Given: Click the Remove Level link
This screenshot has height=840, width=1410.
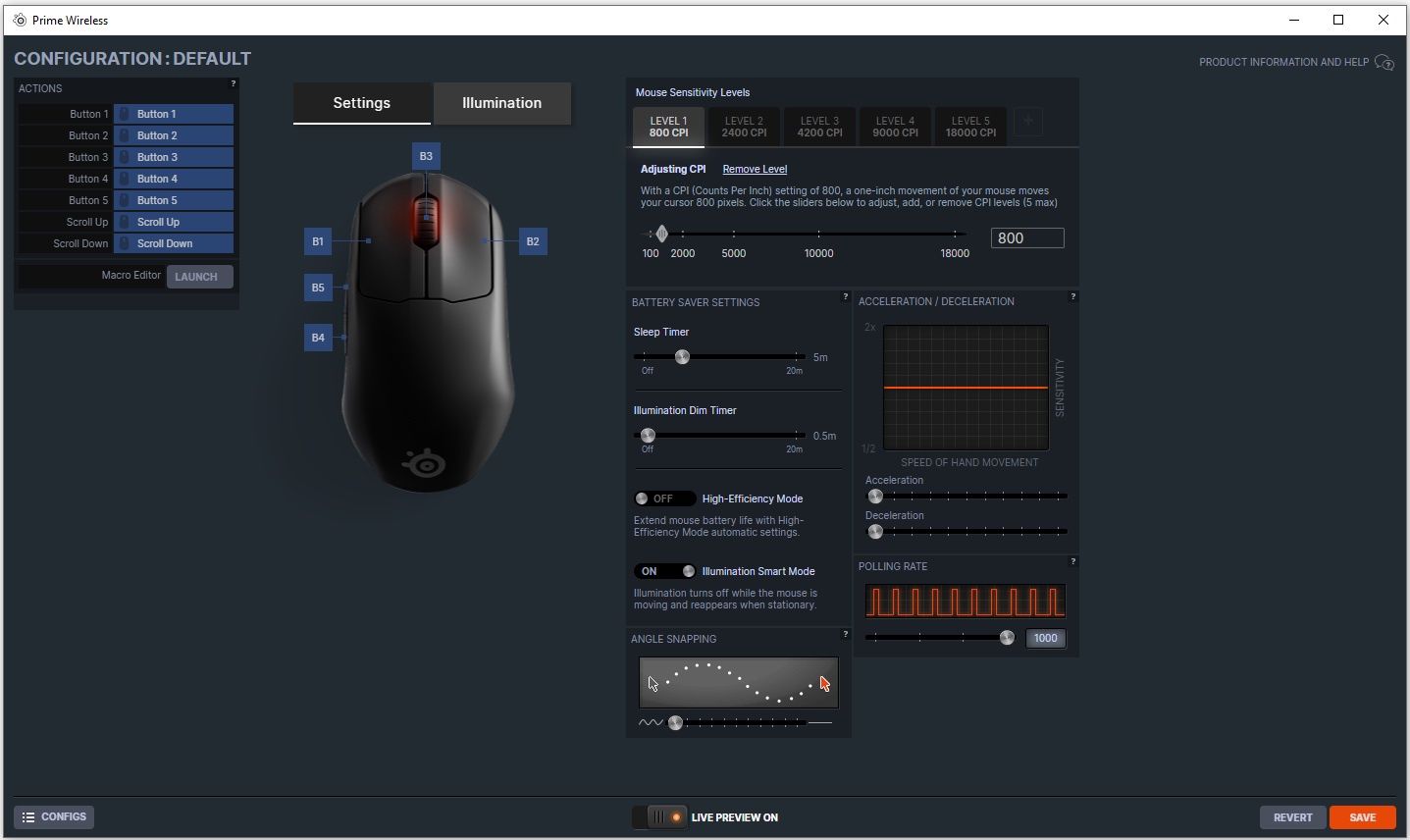Looking at the screenshot, I should coord(755,169).
